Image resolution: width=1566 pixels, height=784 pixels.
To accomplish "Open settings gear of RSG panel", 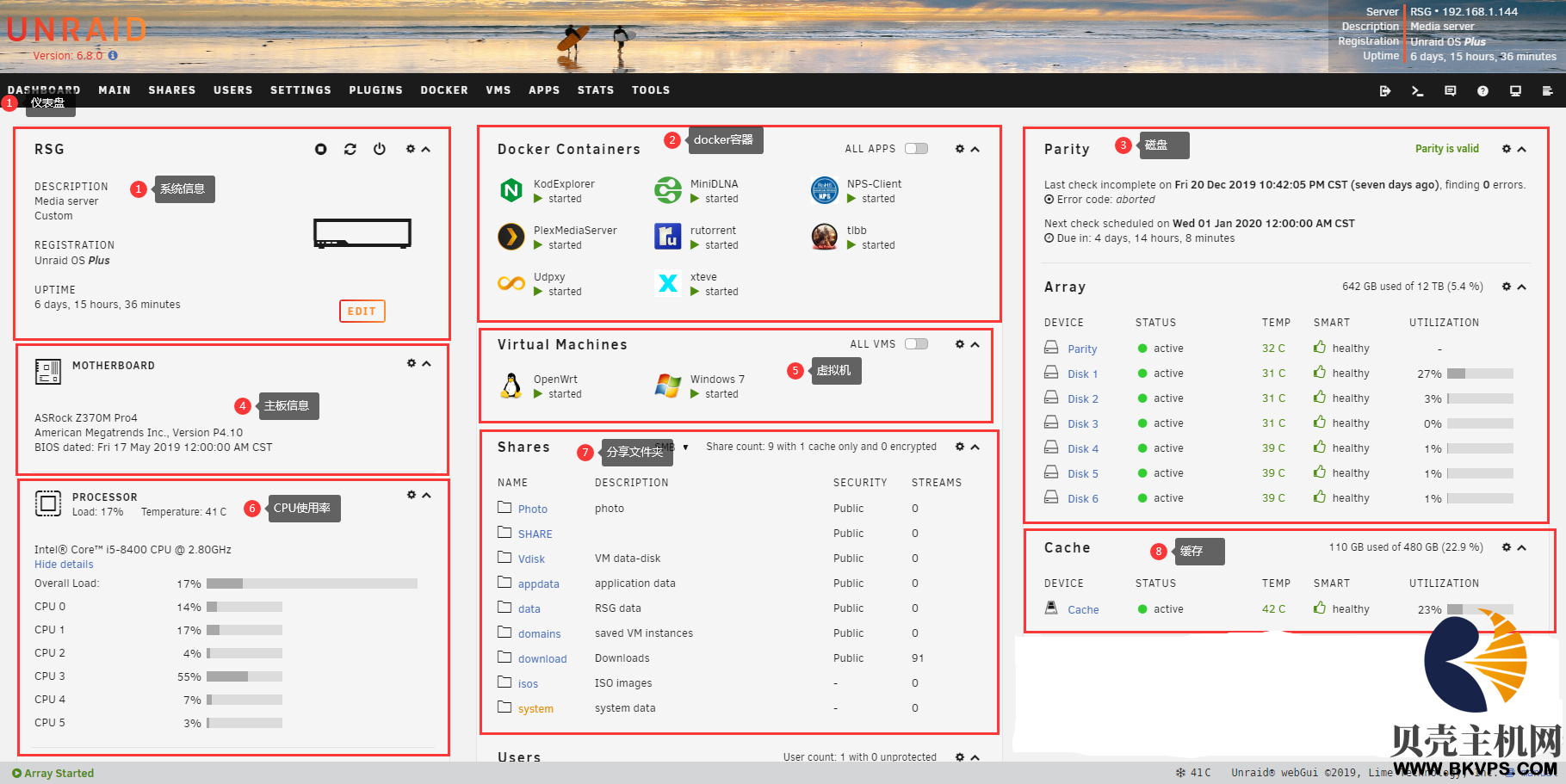I will (x=411, y=149).
